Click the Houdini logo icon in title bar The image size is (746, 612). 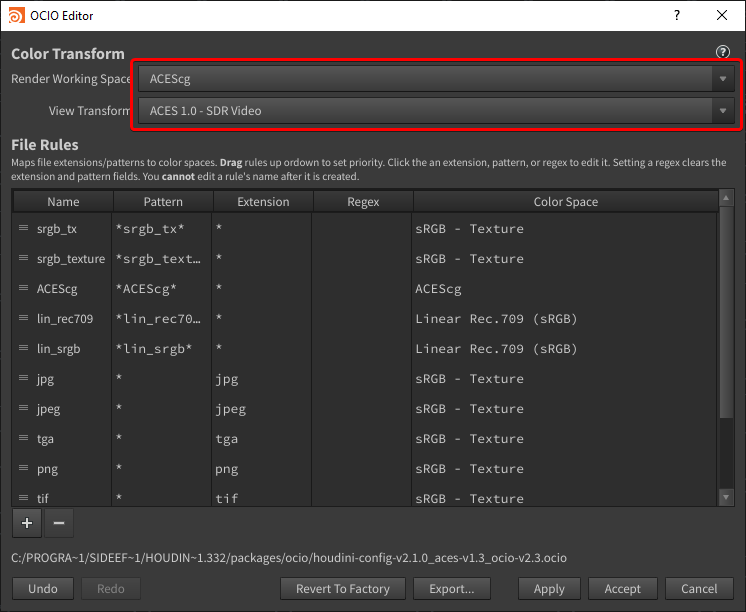click(x=16, y=15)
